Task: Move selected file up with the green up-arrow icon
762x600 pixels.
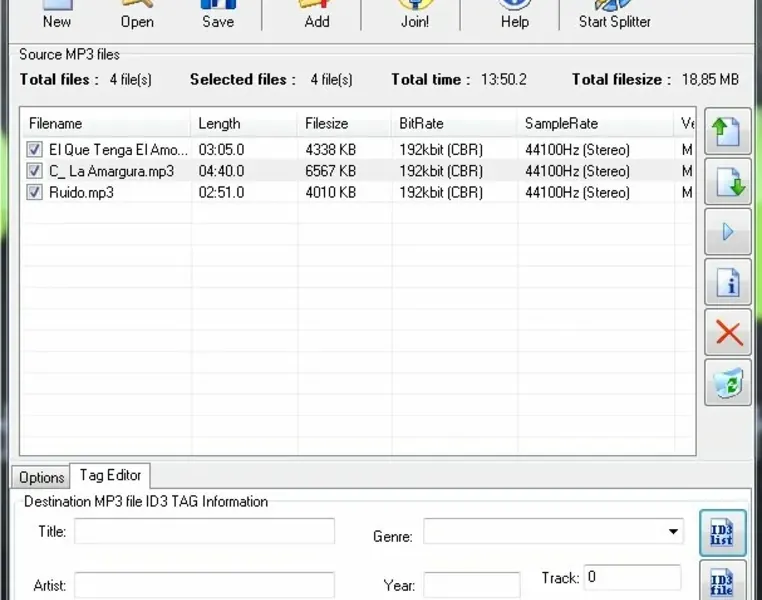Action: [x=727, y=131]
